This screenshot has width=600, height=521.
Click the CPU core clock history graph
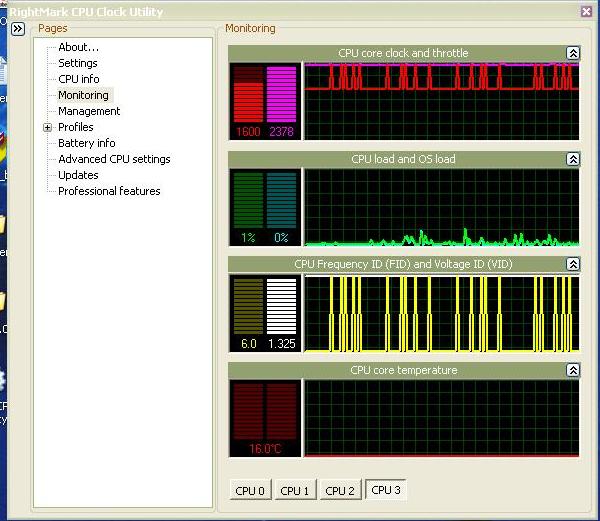[442, 102]
